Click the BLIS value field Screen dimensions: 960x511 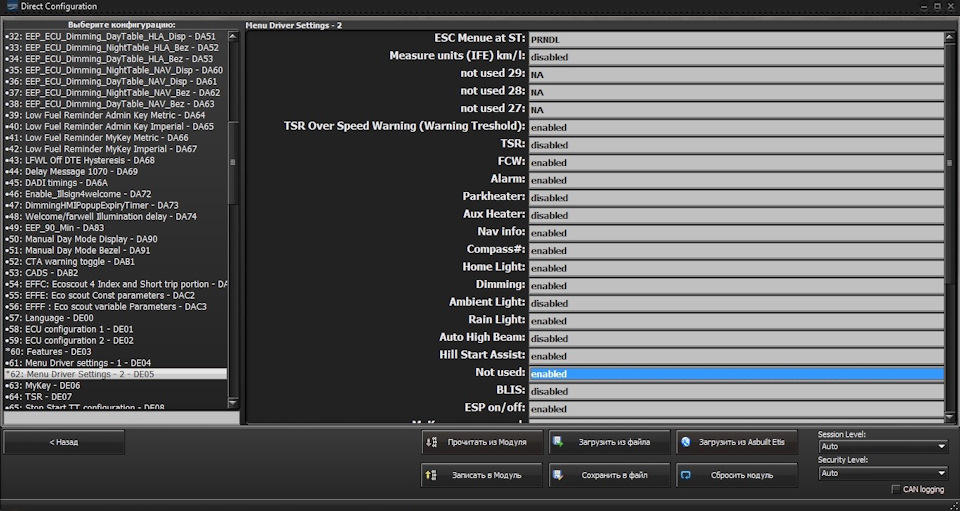click(x=736, y=392)
